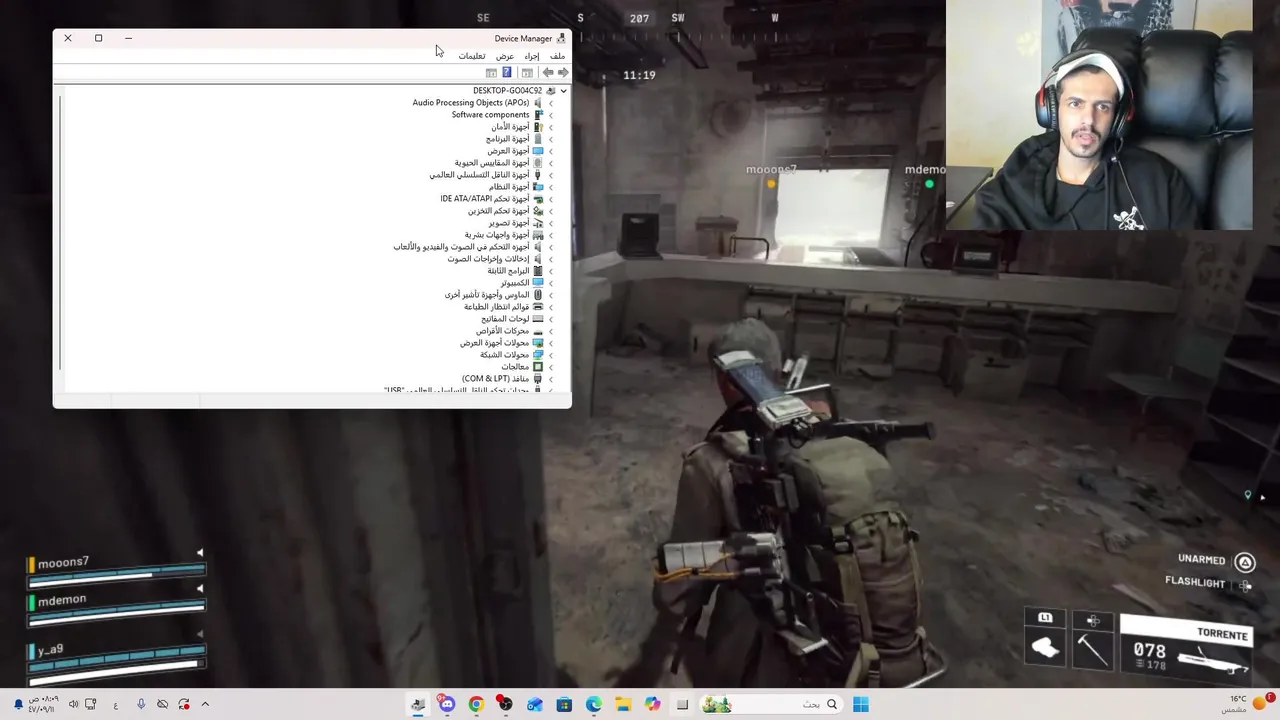Open Discord from the taskbar

(x=447, y=704)
